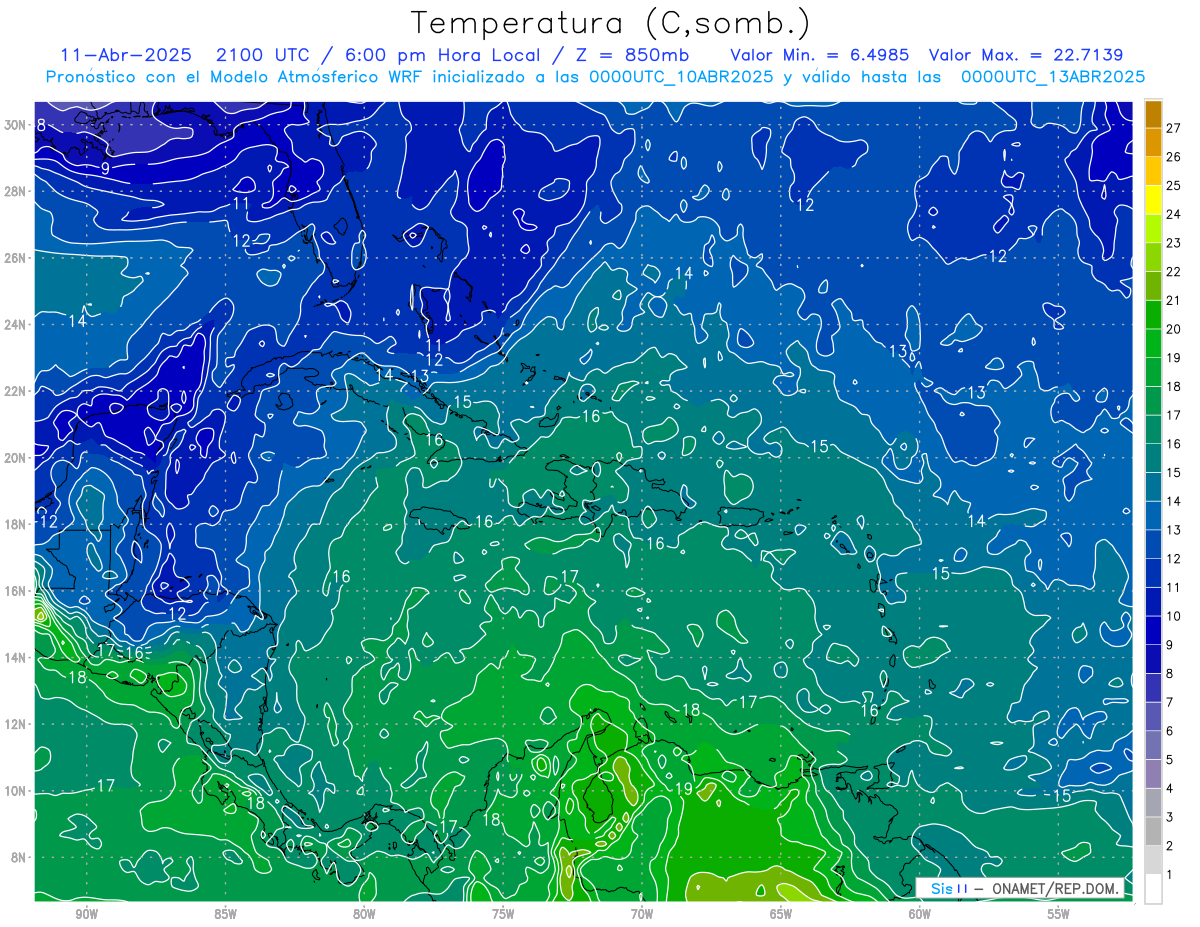Click the 80W longitude axis label
Image resolution: width=1200 pixels, height=927 pixels.
point(364,914)
